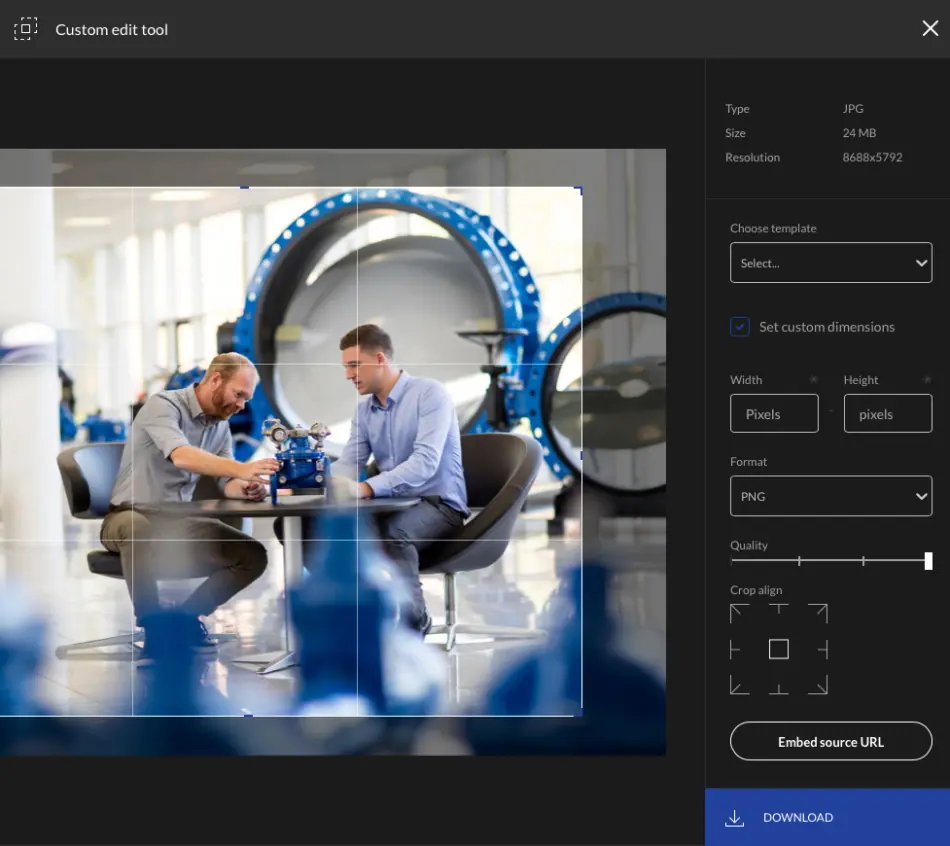Click the Quality slider handle
The width and height of the screenshot is (950, 846).
928,561
